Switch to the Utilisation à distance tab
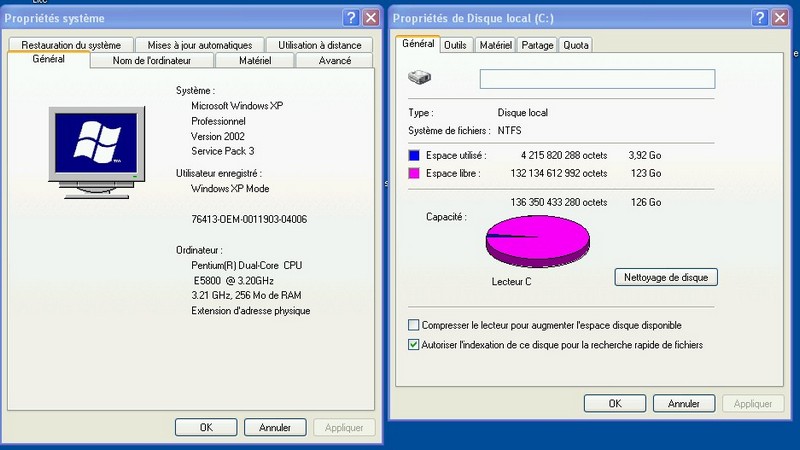The width and height of the screenshot is (800, 450). point(319,45)
